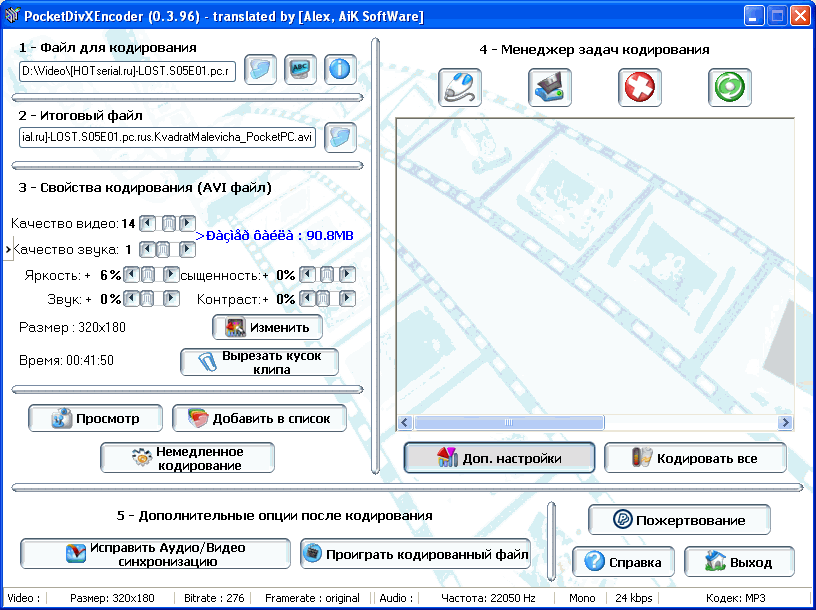Click the video quality slider thumb
Image resolution: width=816 pixels, height=610 pixels.
click(169, 224)
